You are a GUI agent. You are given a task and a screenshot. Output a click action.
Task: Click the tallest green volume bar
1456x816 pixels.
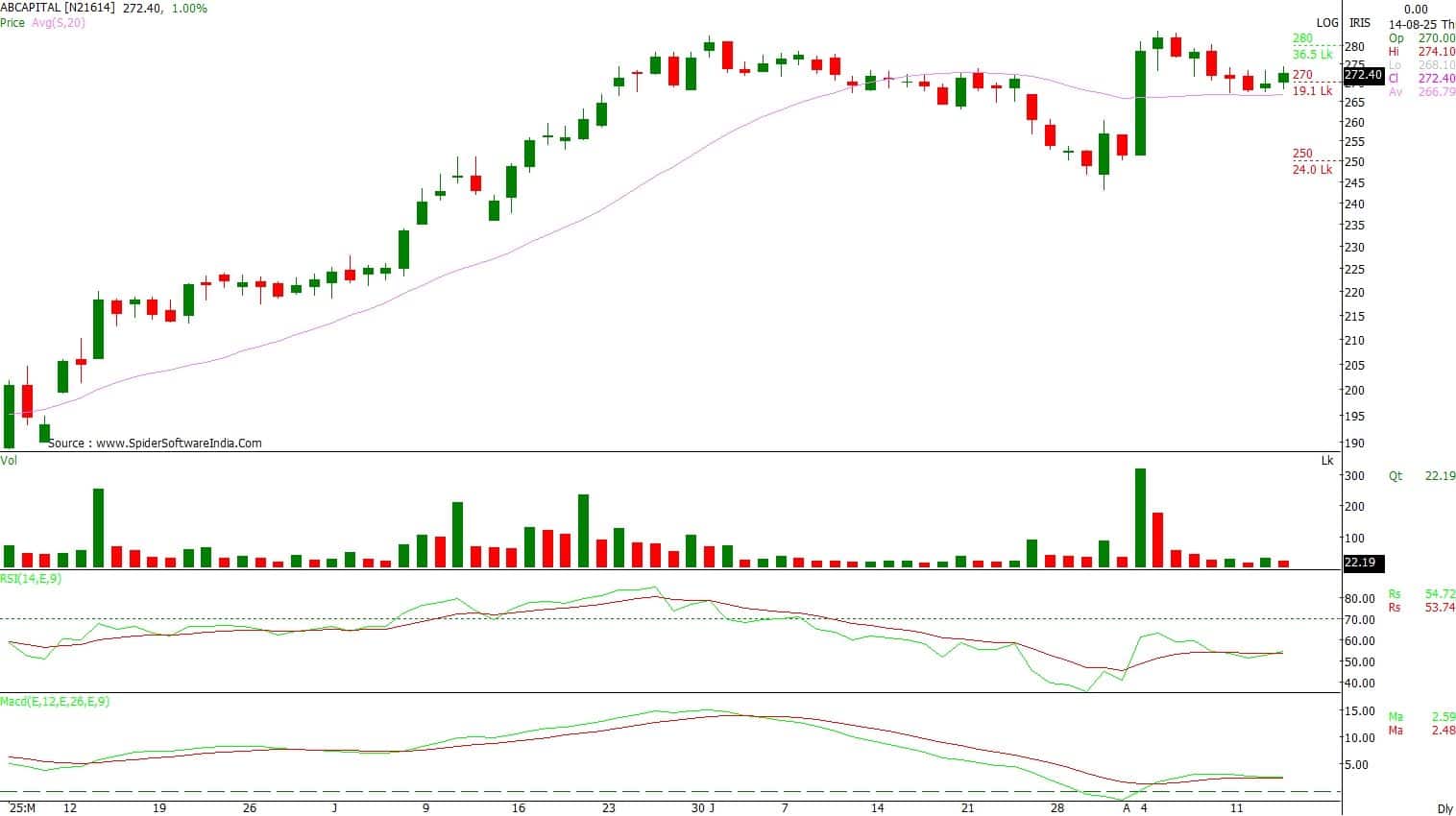click(1140, 518)
